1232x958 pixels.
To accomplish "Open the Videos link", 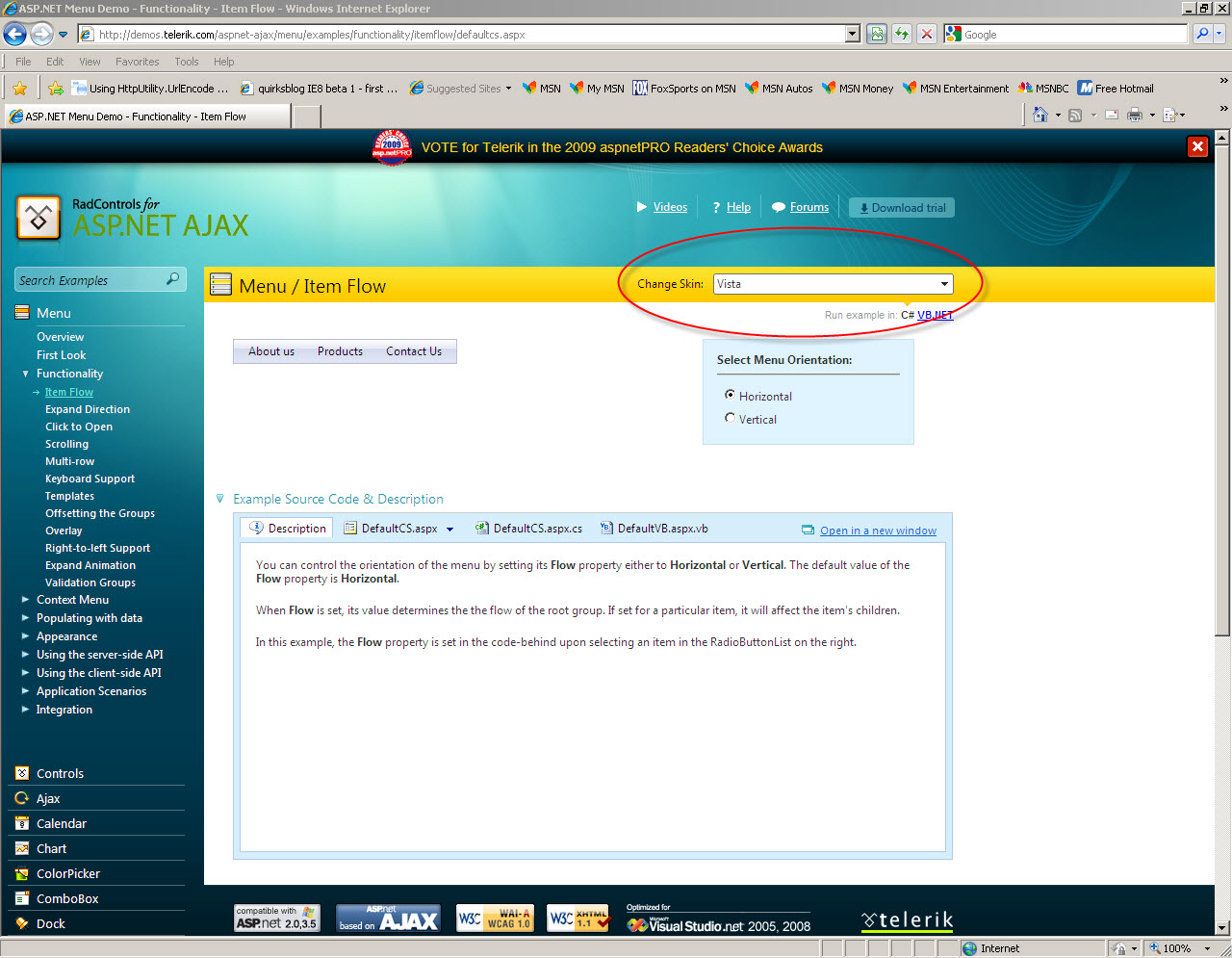I will [670, 207].
